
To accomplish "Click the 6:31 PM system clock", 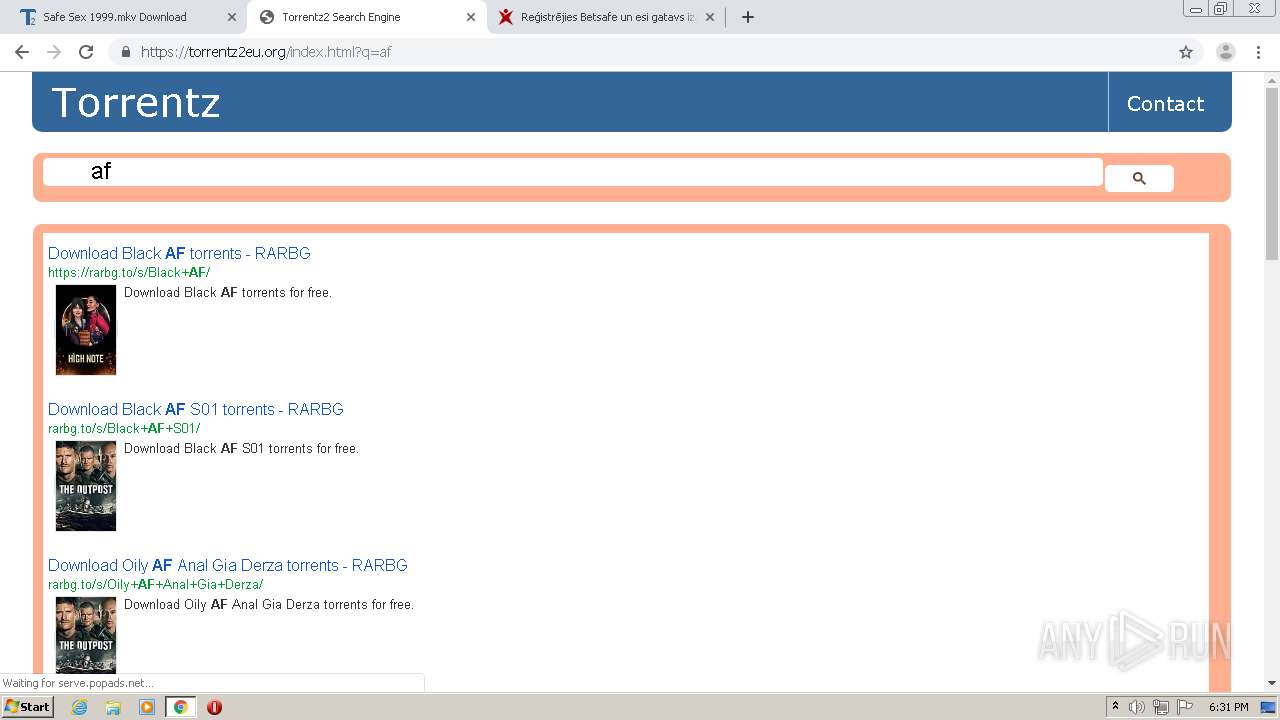I will point(1228,707).
